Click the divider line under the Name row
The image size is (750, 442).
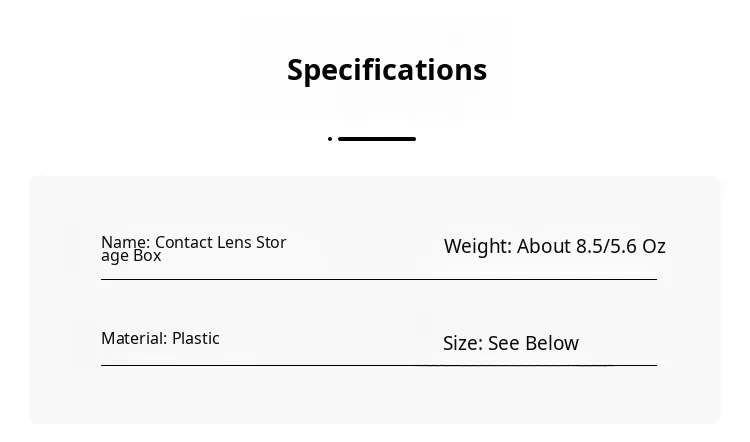point(378,279)
